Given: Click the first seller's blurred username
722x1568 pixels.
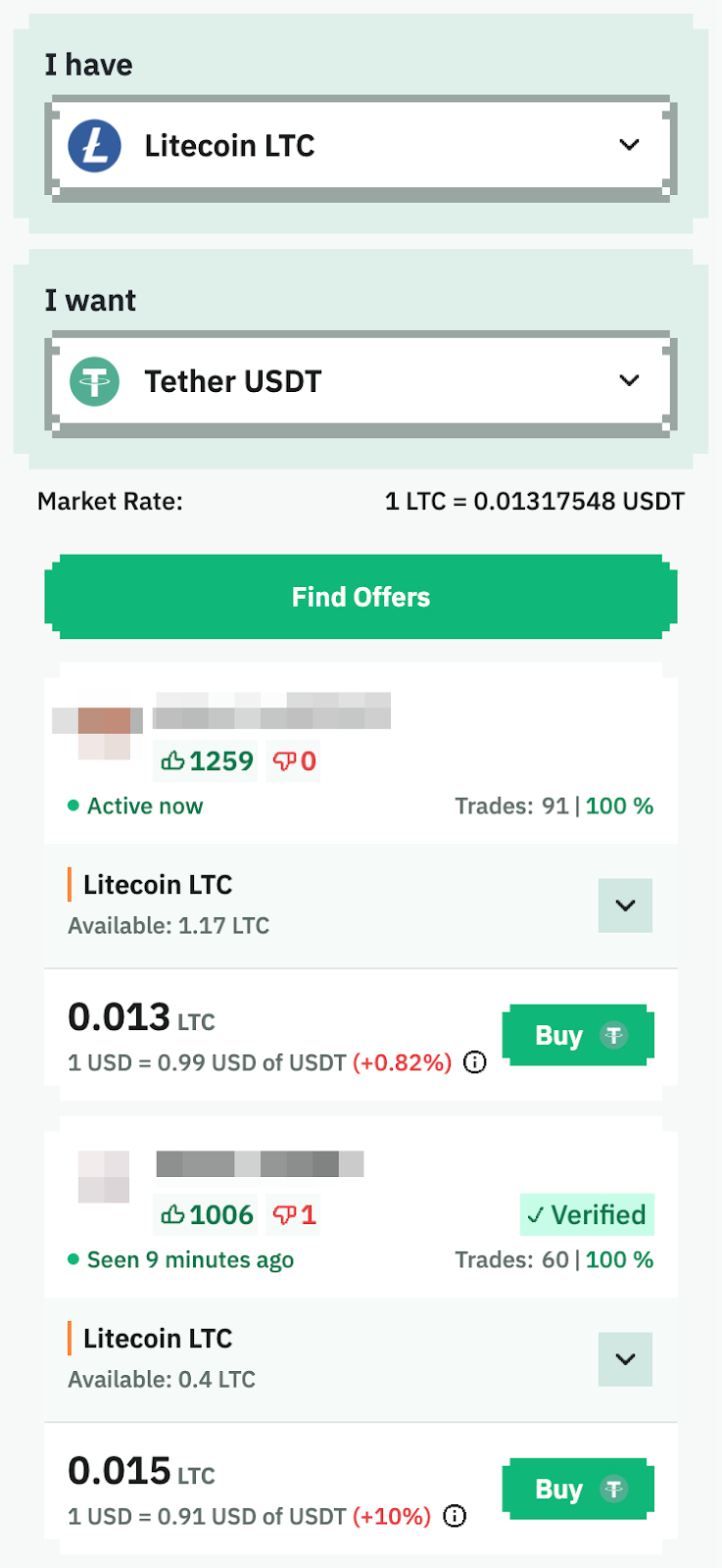Looking at the screenshot, I should point(272,710).
